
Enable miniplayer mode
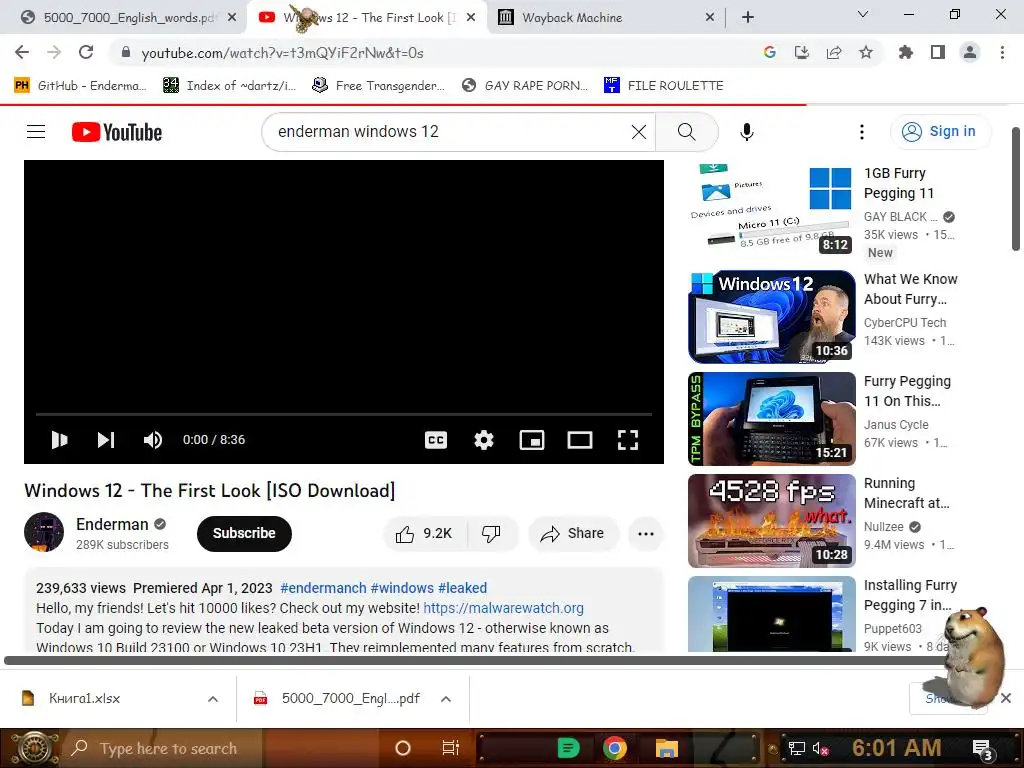coord(532,440)
